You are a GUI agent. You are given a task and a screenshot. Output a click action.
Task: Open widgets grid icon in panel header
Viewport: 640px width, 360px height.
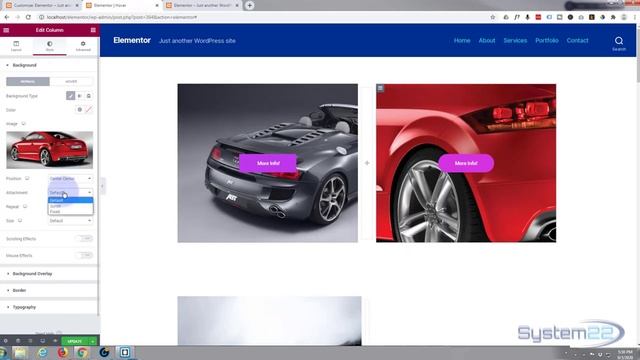(x=93, y=30)
